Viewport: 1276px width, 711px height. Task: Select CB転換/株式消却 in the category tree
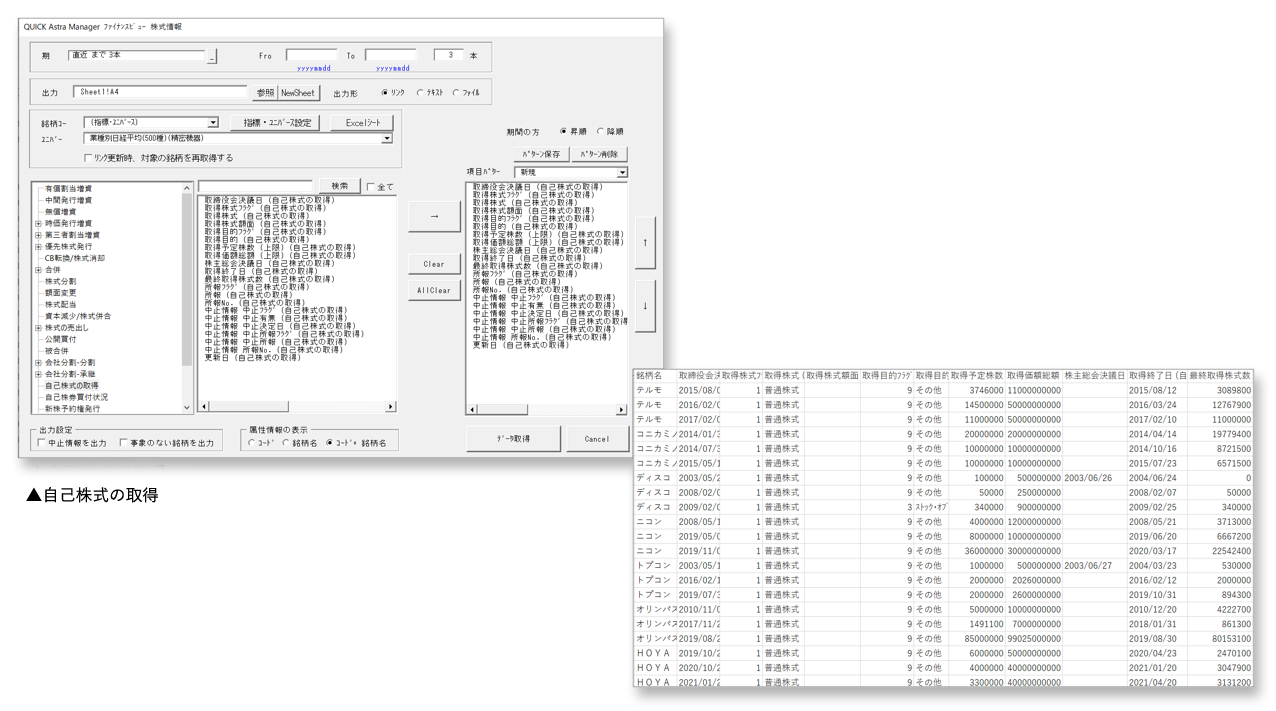click(75, 258)
